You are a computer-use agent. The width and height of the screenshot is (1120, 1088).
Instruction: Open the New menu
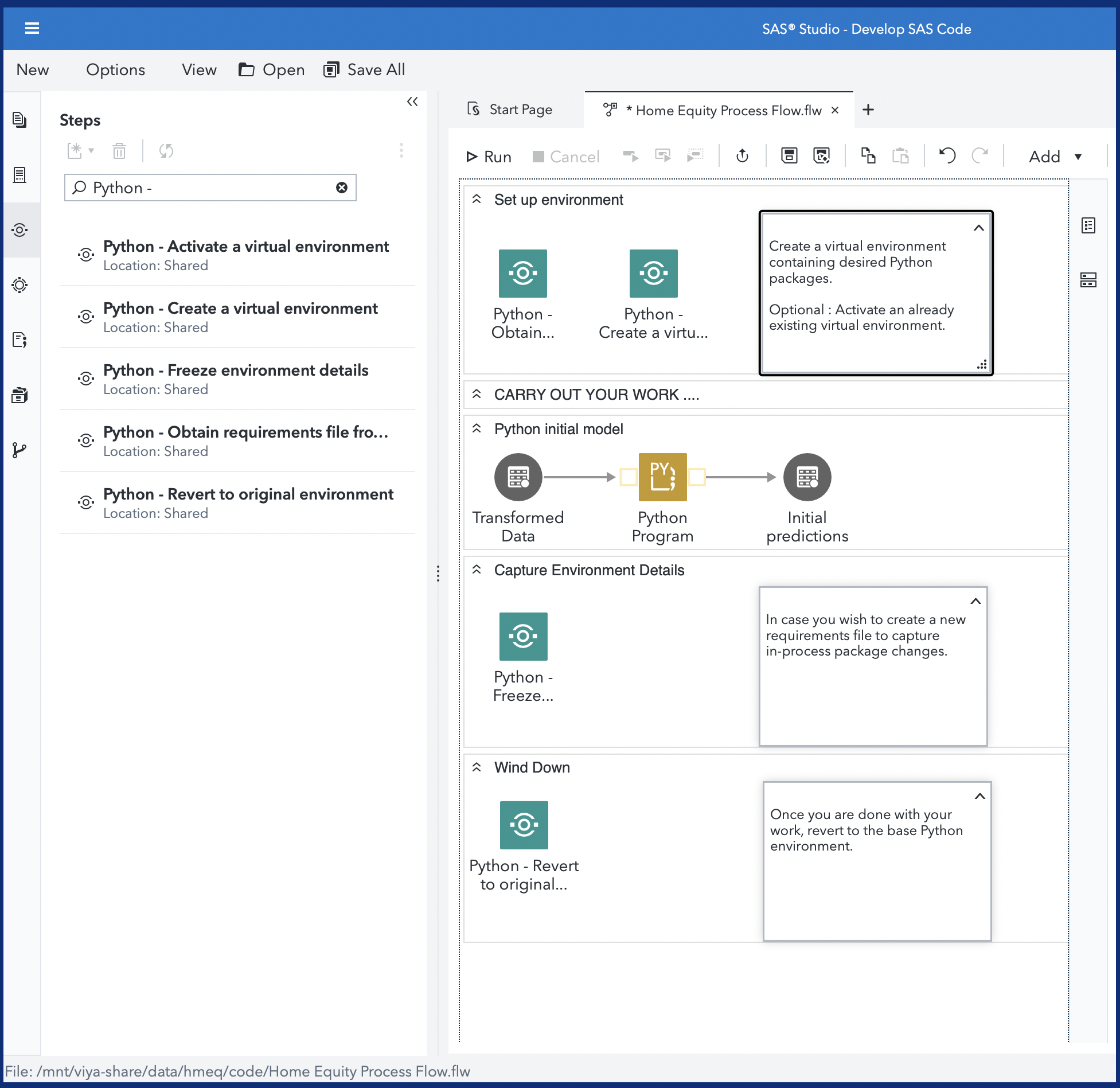(33, 69)
